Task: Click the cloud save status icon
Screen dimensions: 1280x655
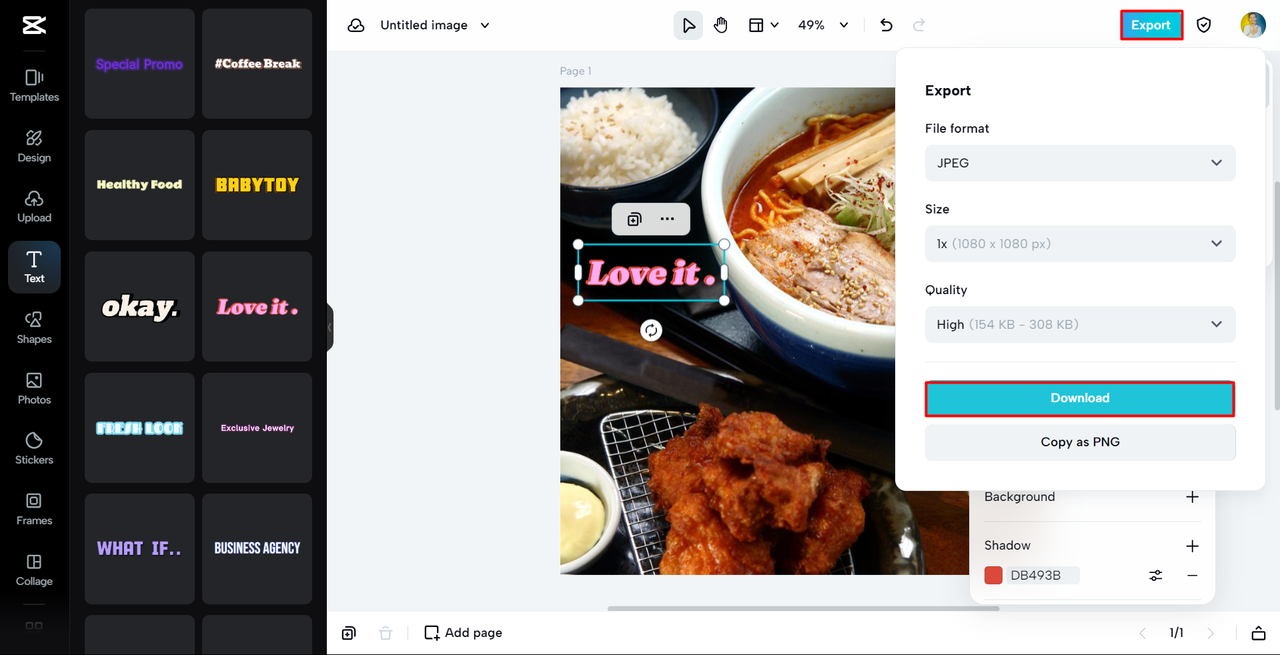Action: tap(356, 25)
